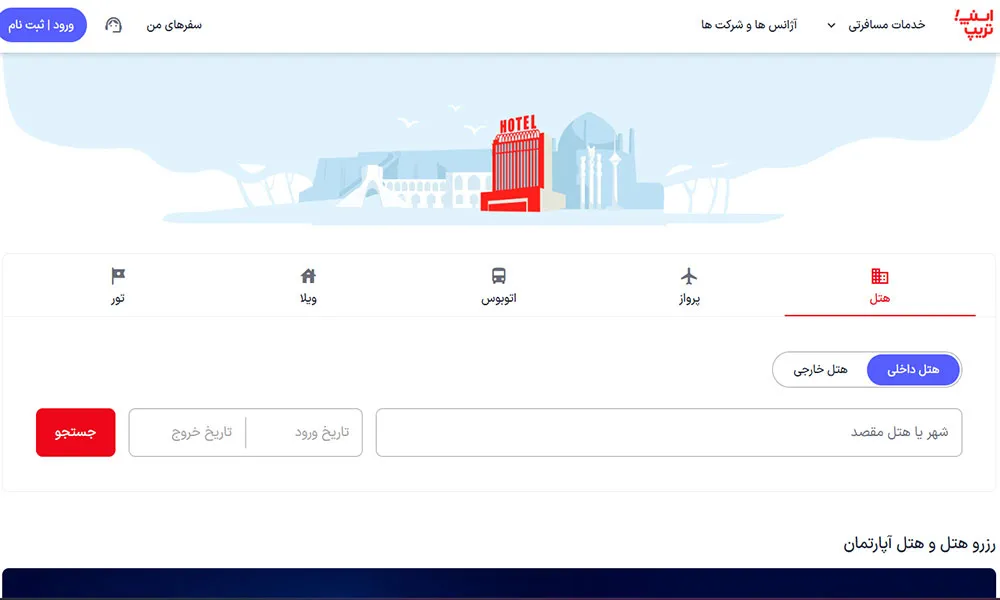The image size is (1000, 600).
Task: Click the red HOTEL building illustration
Action: coord(513,165)
